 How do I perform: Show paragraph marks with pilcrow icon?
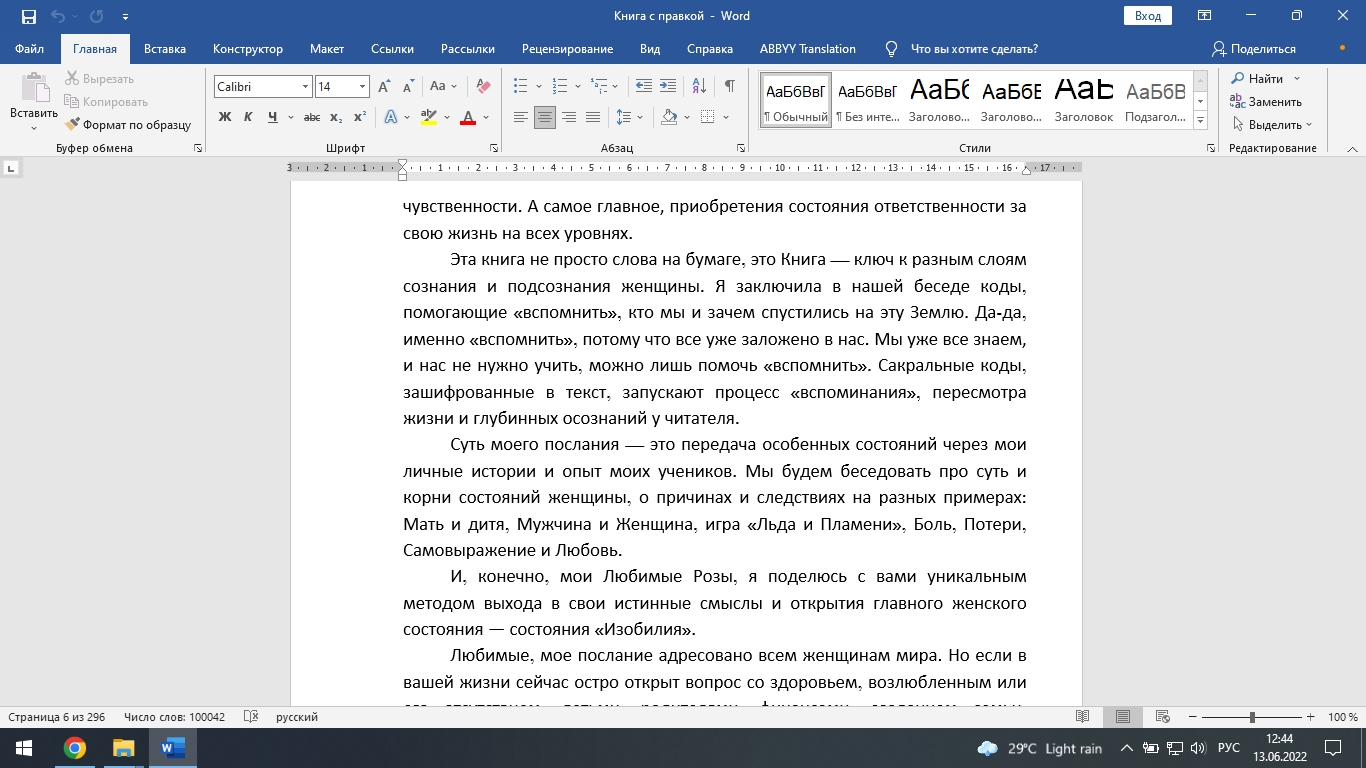pos(730,86)
